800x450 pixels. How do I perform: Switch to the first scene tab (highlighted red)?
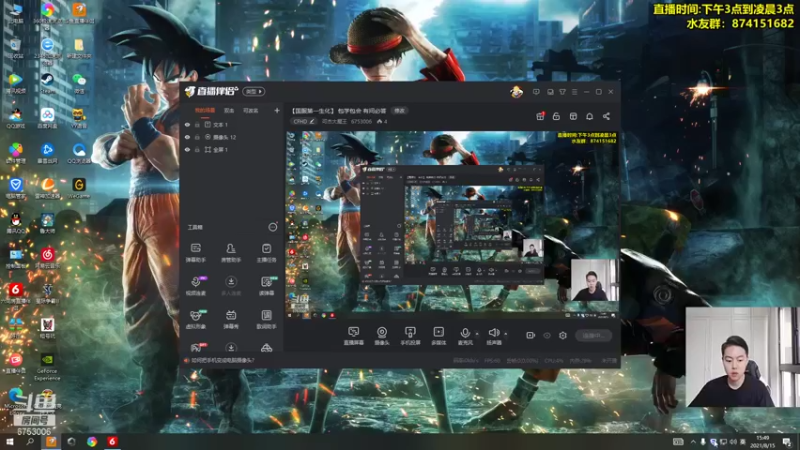[x=205, y=110]
